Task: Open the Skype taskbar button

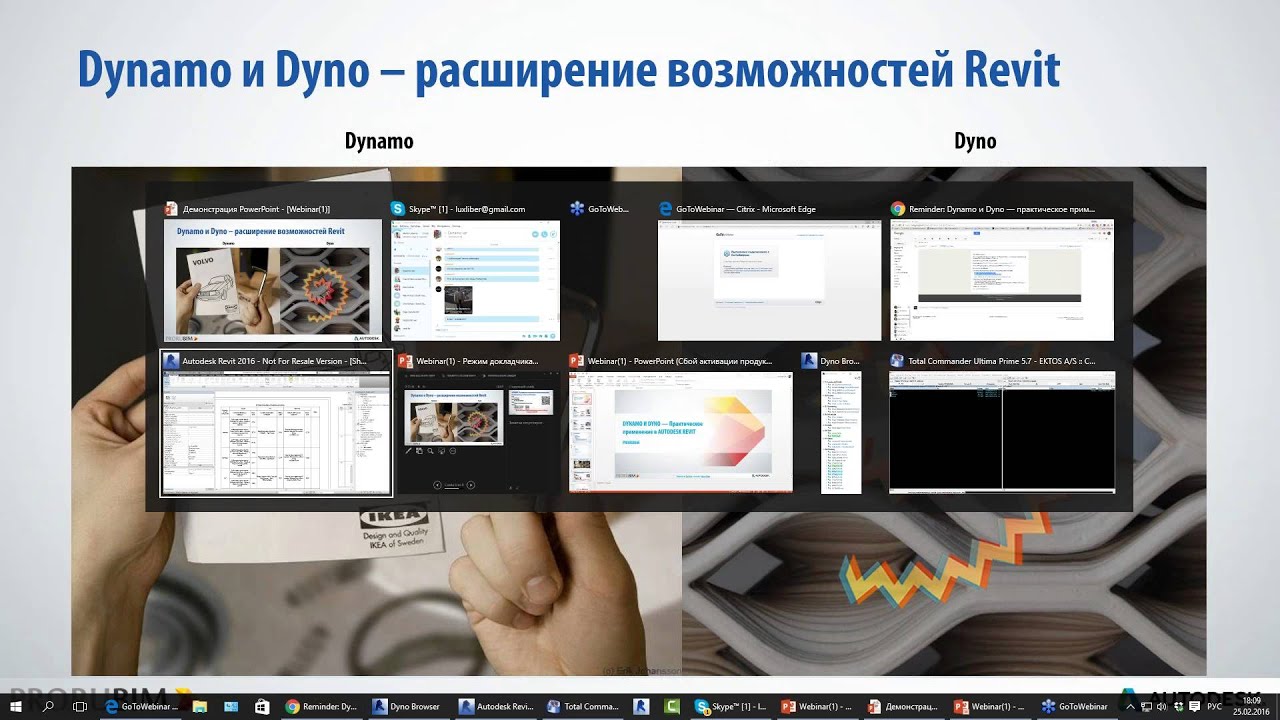Action: point(730,706)
